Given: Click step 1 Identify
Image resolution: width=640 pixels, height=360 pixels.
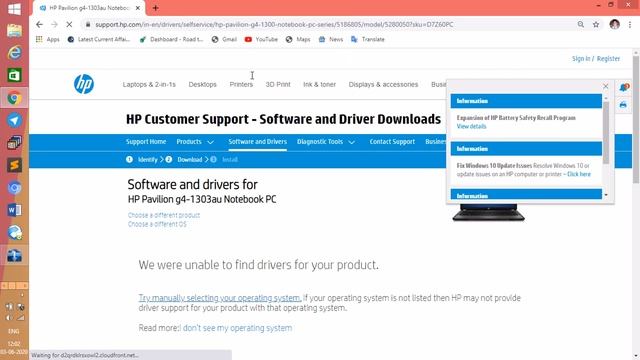Looking at the screenshot, I should (x=142, y=160).
